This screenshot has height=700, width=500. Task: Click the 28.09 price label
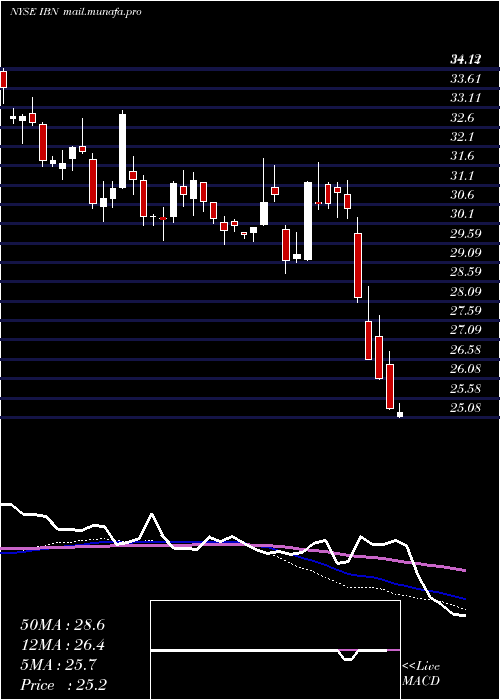click(465, 292)
